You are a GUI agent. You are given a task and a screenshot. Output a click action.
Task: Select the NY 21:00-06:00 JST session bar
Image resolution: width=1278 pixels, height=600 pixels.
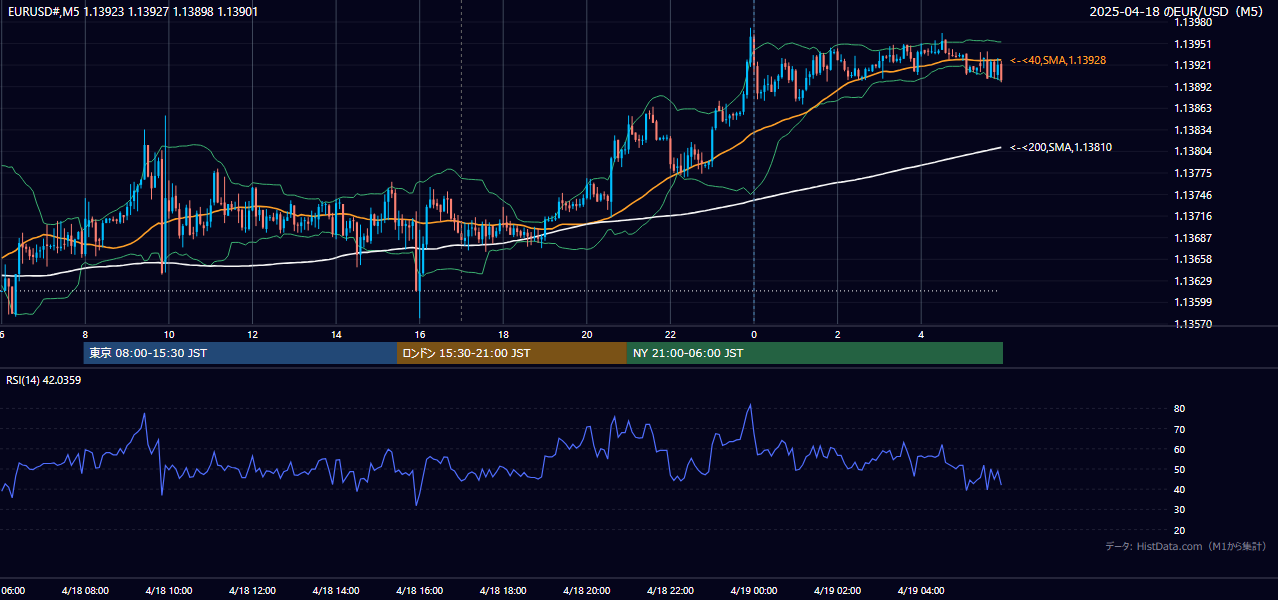click(815, 353)
